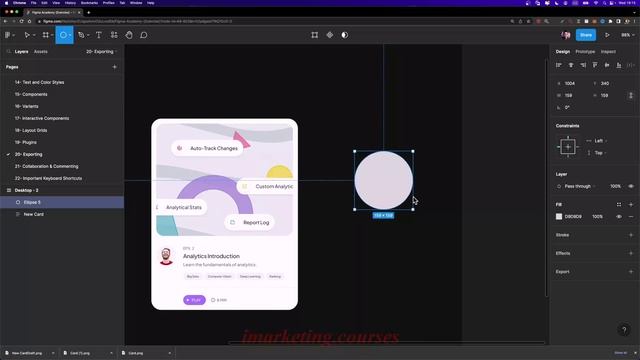This screenshot has height=360, width=640.
Task: Align selection to right
Action: [x=583, y=65]
